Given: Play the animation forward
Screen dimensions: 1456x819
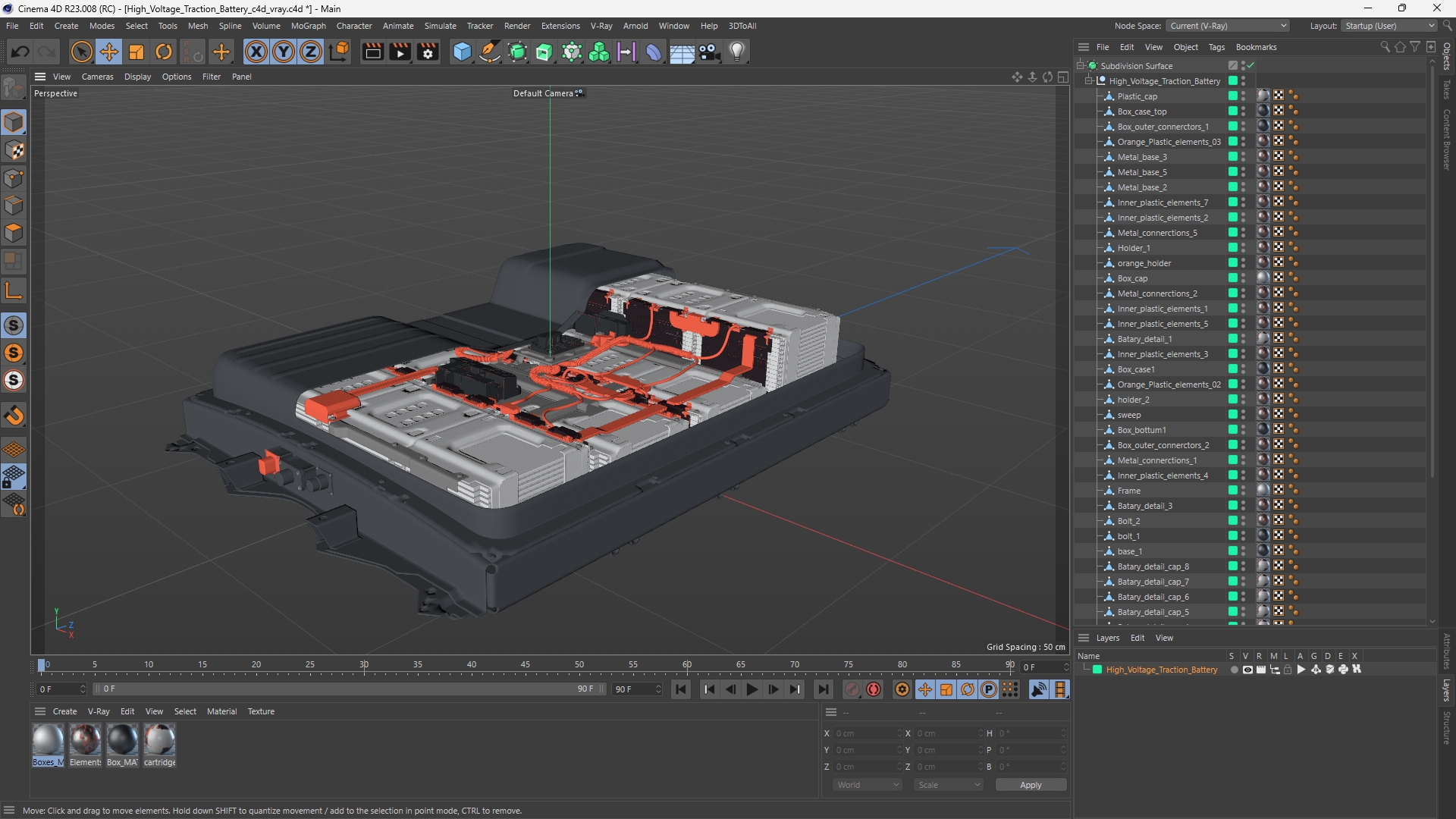Looking at the screenshot, I should tap(752, 689).
